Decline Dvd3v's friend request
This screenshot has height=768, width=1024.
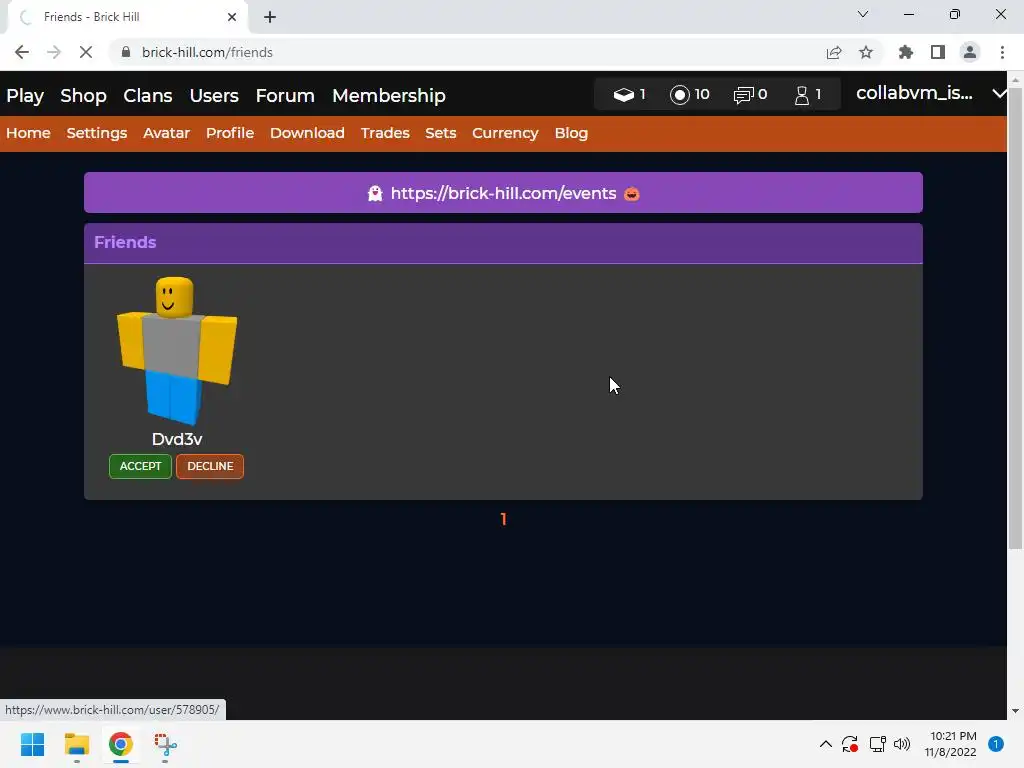[x=210, y=466]
